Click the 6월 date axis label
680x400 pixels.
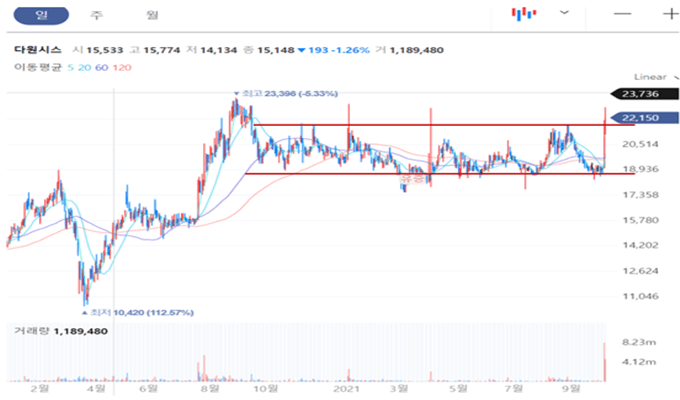148,388
